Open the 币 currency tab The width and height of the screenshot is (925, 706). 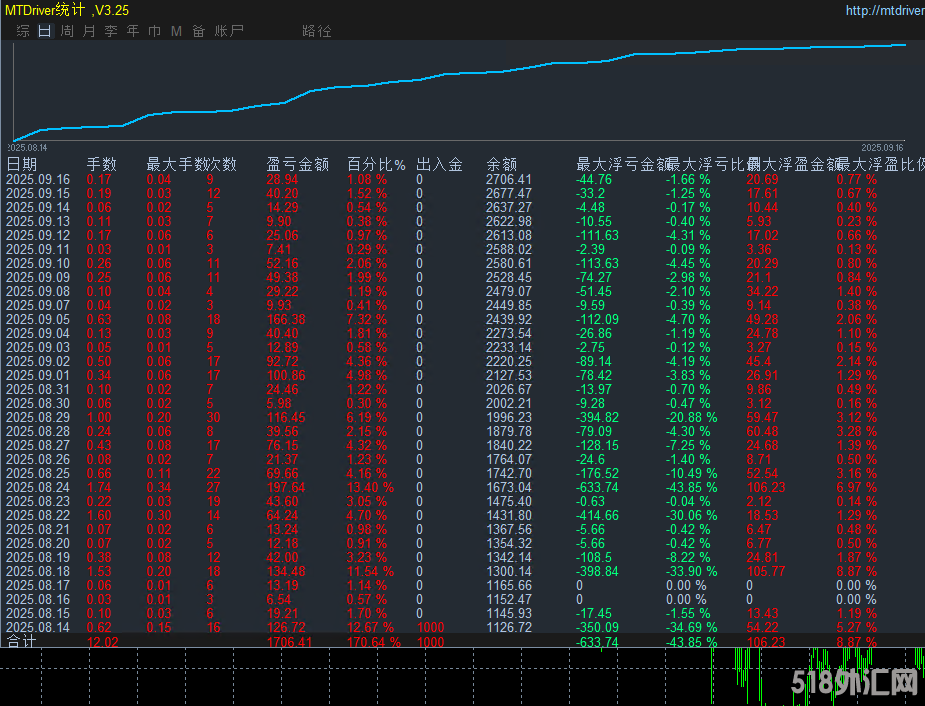coord(154,31)
